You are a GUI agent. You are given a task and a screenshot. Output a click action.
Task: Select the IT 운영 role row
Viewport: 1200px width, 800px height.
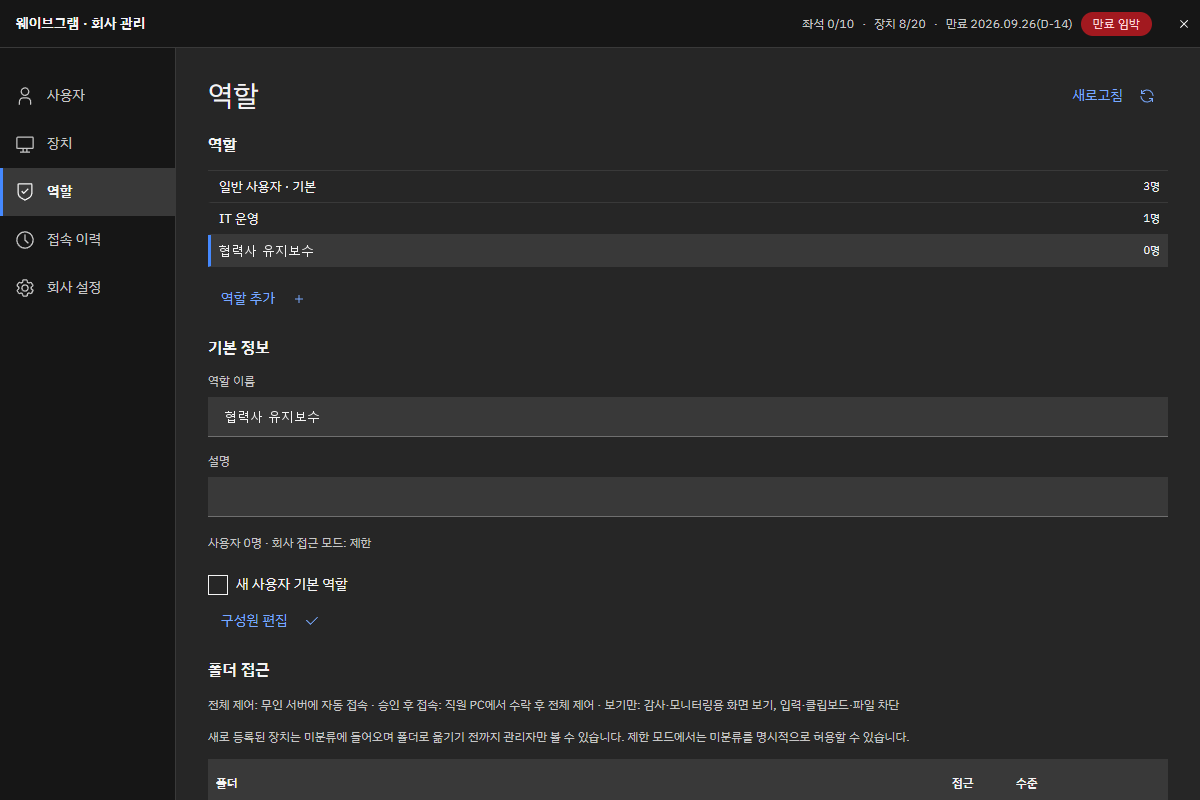pyautogui.click(x=688, y=219)
